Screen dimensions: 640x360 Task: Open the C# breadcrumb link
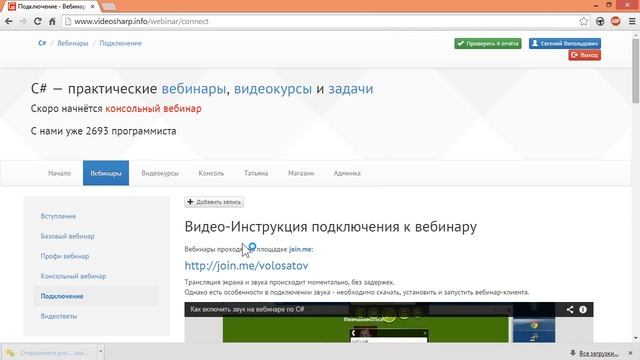(x=42, y=43)
